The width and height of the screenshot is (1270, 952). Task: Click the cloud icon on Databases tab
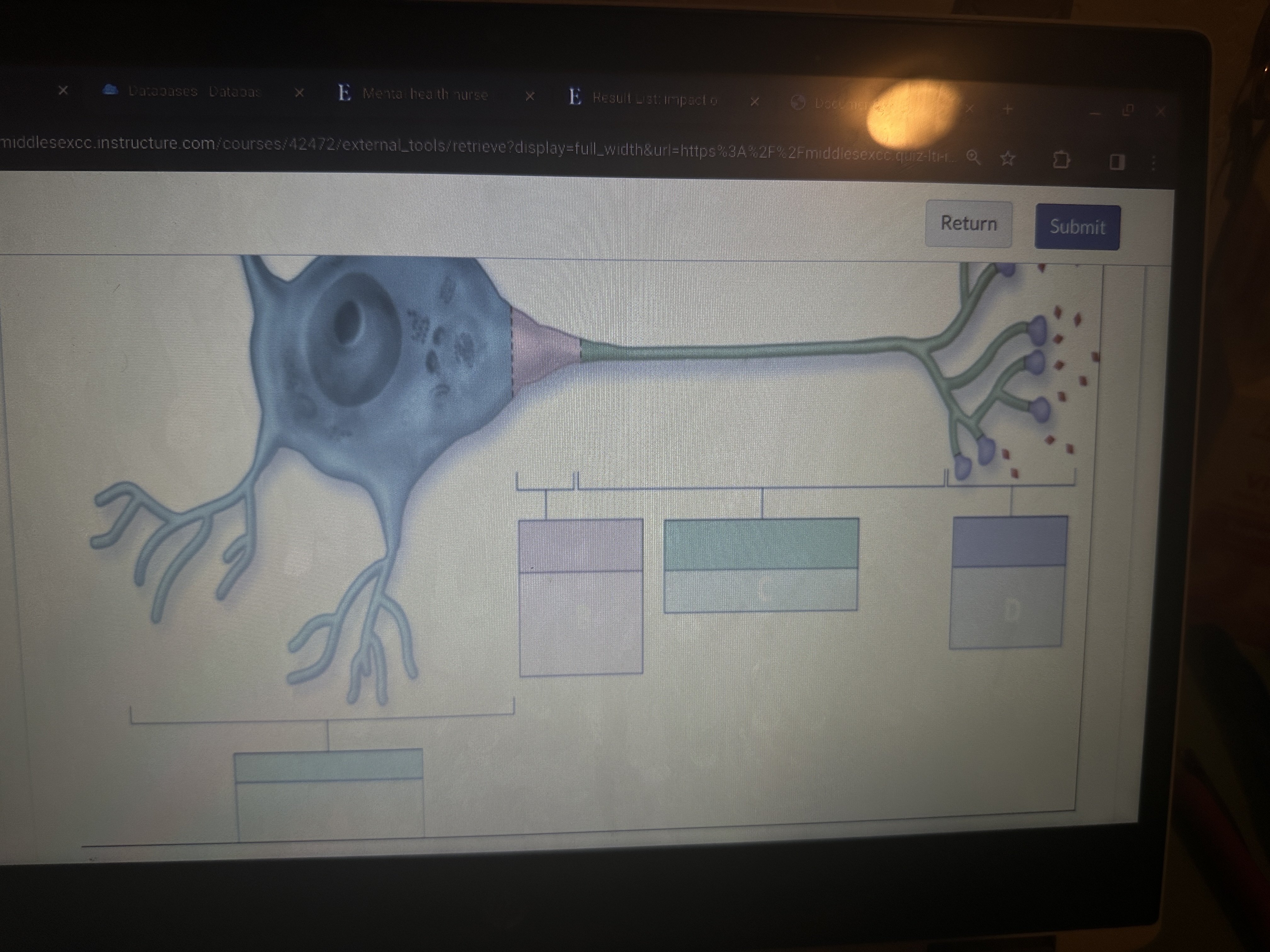110,89
